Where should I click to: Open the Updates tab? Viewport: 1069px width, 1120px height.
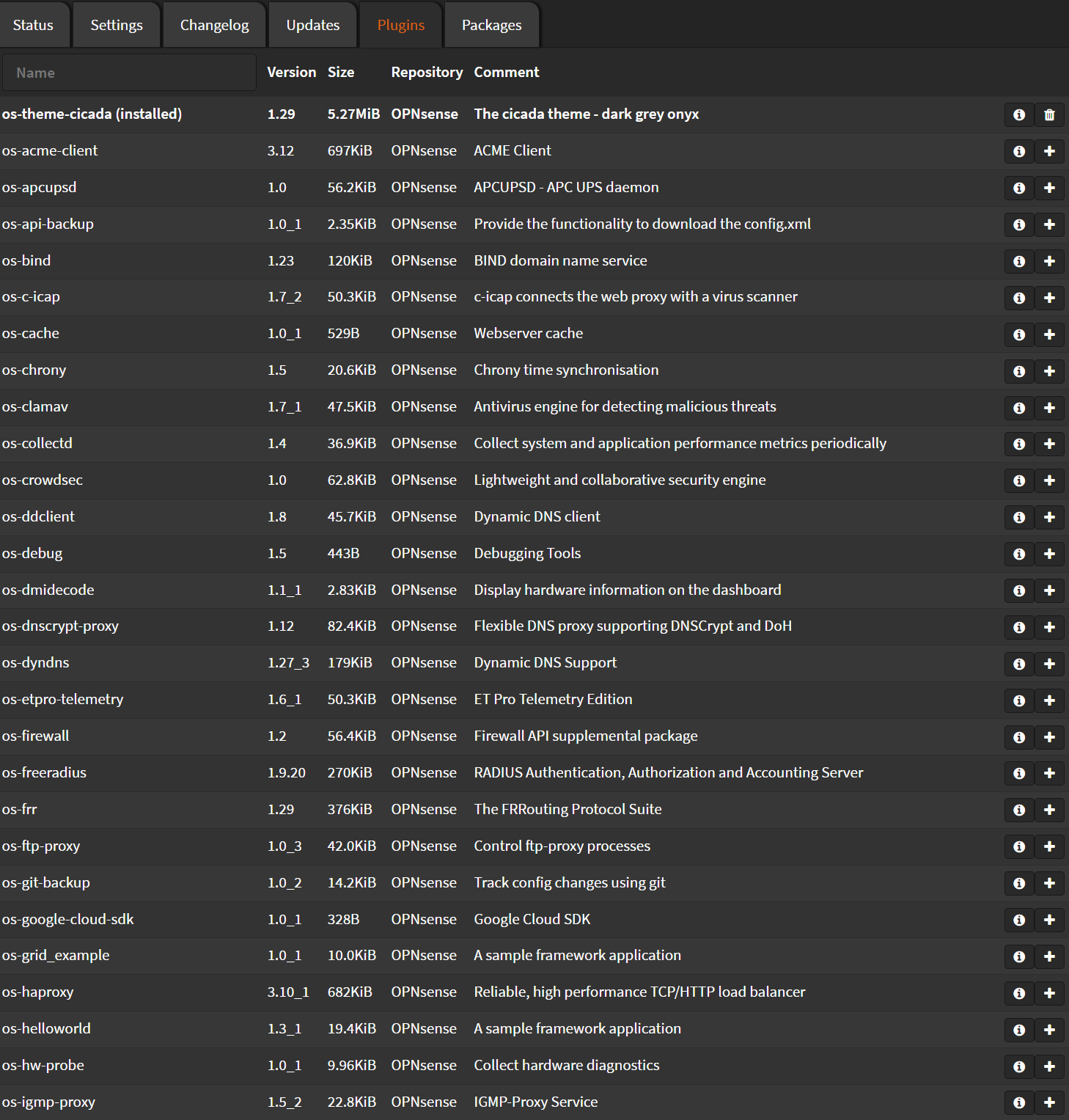[x=313, y=25]
